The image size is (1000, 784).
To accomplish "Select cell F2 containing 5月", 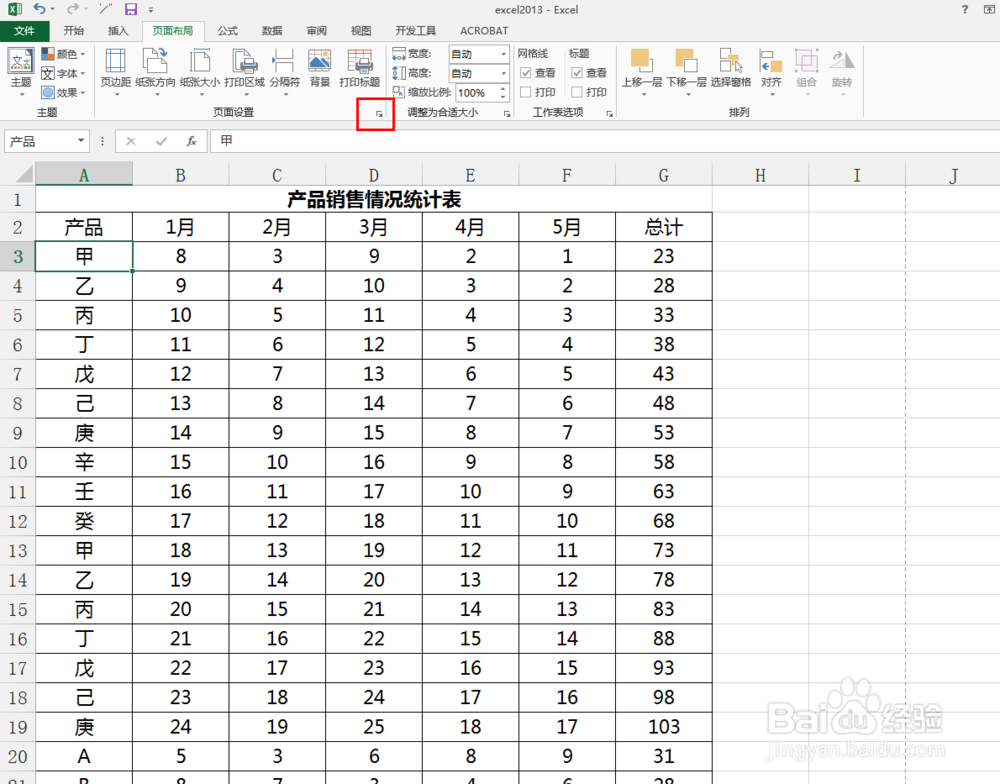I will coord(566,227).
